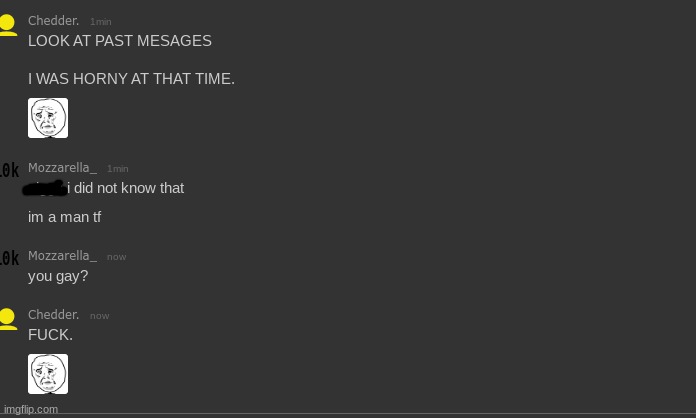
Task: Open the sad face image under 'I WAS HORNY'
Action: pyautogui.click(x=48, y=118)
